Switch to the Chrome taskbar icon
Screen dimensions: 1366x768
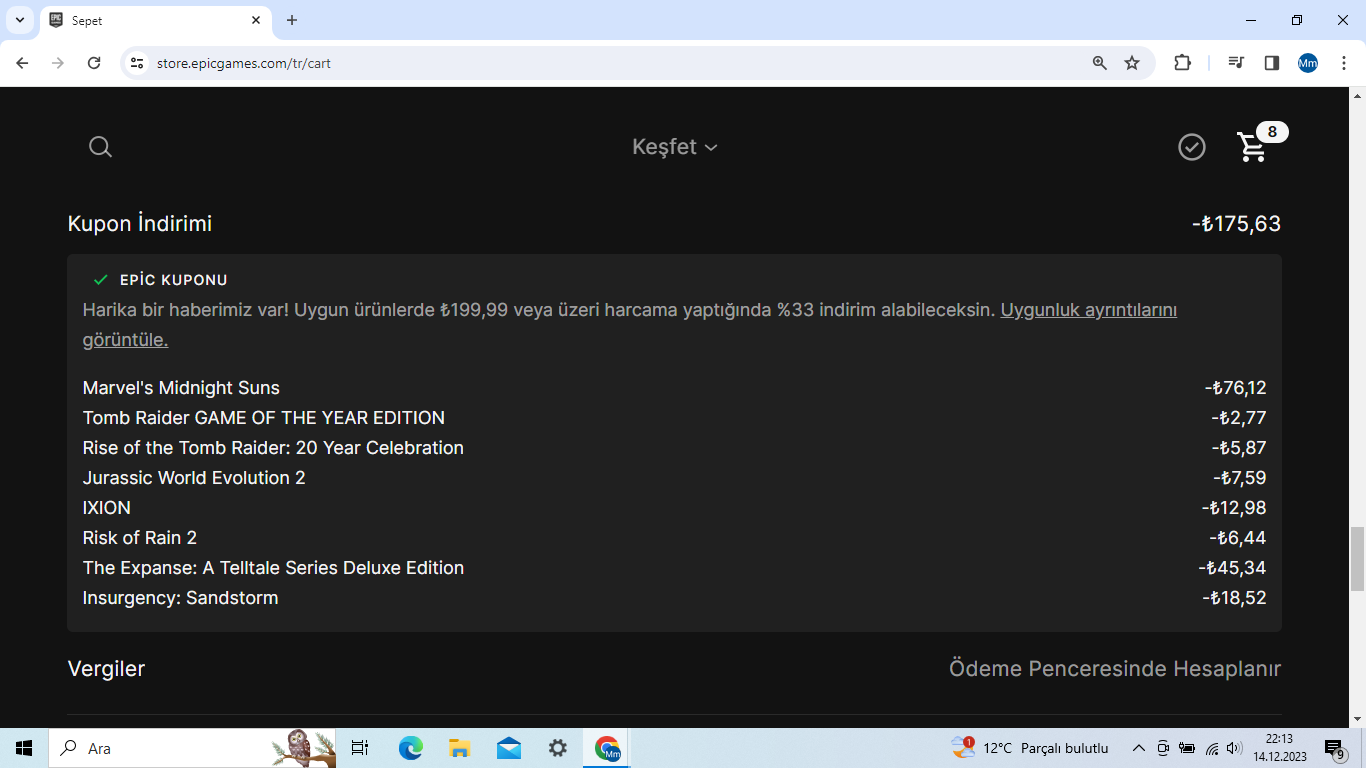607,748
